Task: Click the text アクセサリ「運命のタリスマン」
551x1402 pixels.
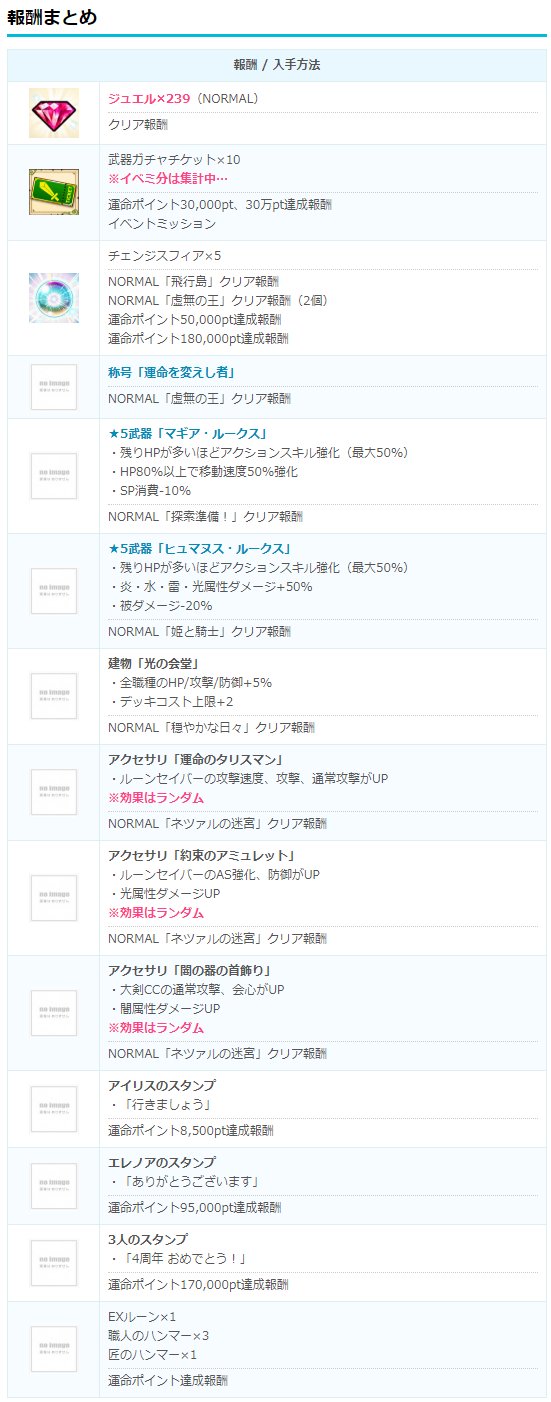Action: tap(197, 760)
